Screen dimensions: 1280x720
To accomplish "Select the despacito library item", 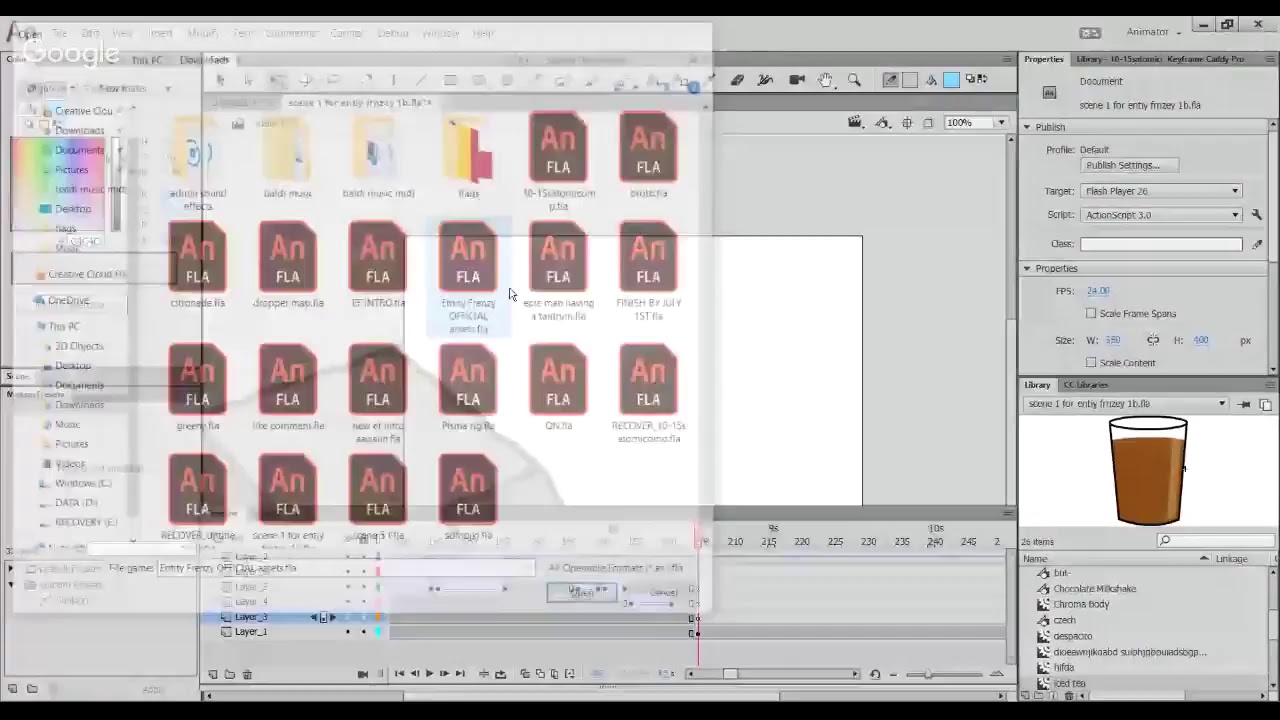I will tap(1072, 636).
